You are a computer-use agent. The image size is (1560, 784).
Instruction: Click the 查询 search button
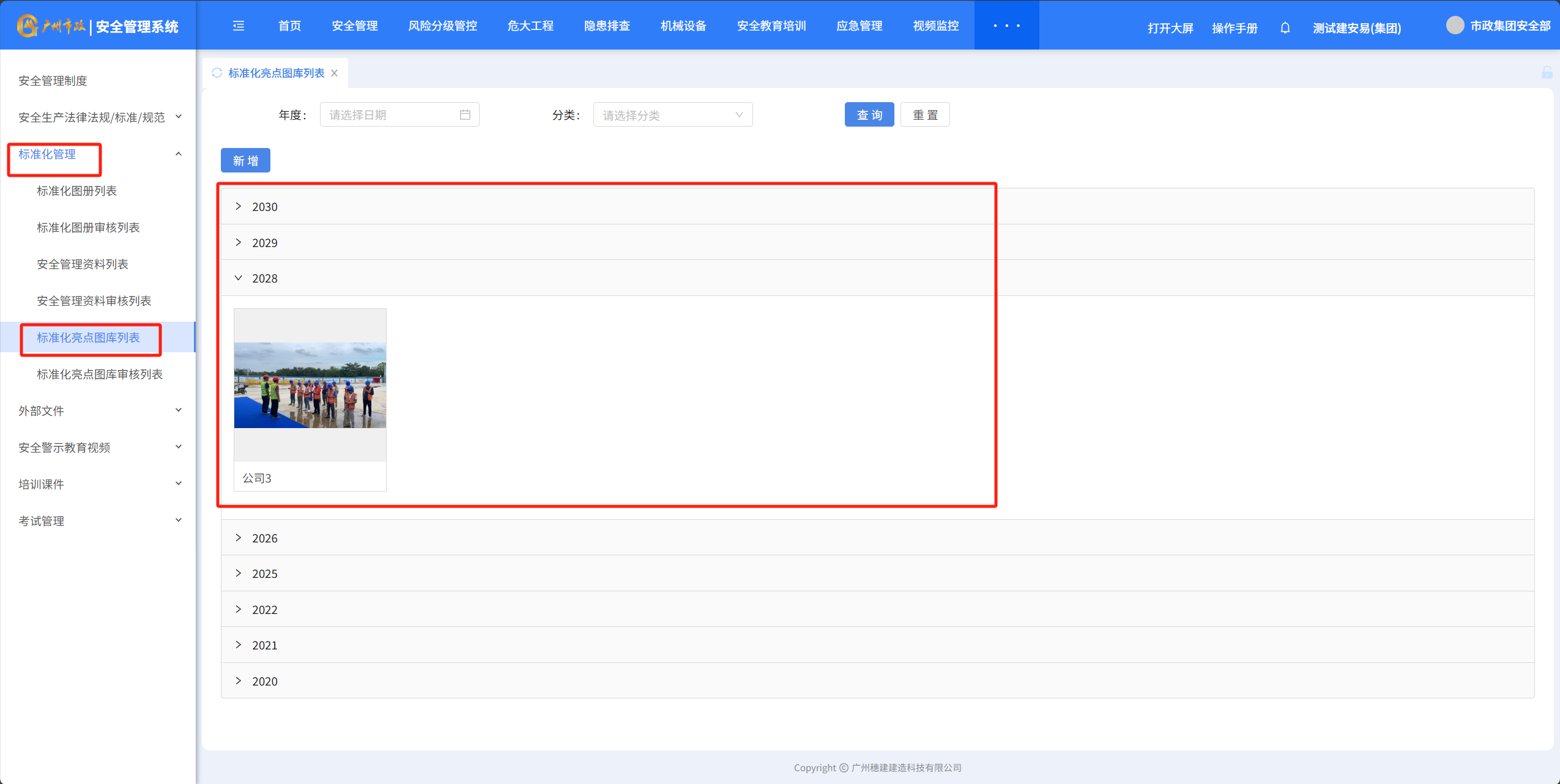click(869, 115)
